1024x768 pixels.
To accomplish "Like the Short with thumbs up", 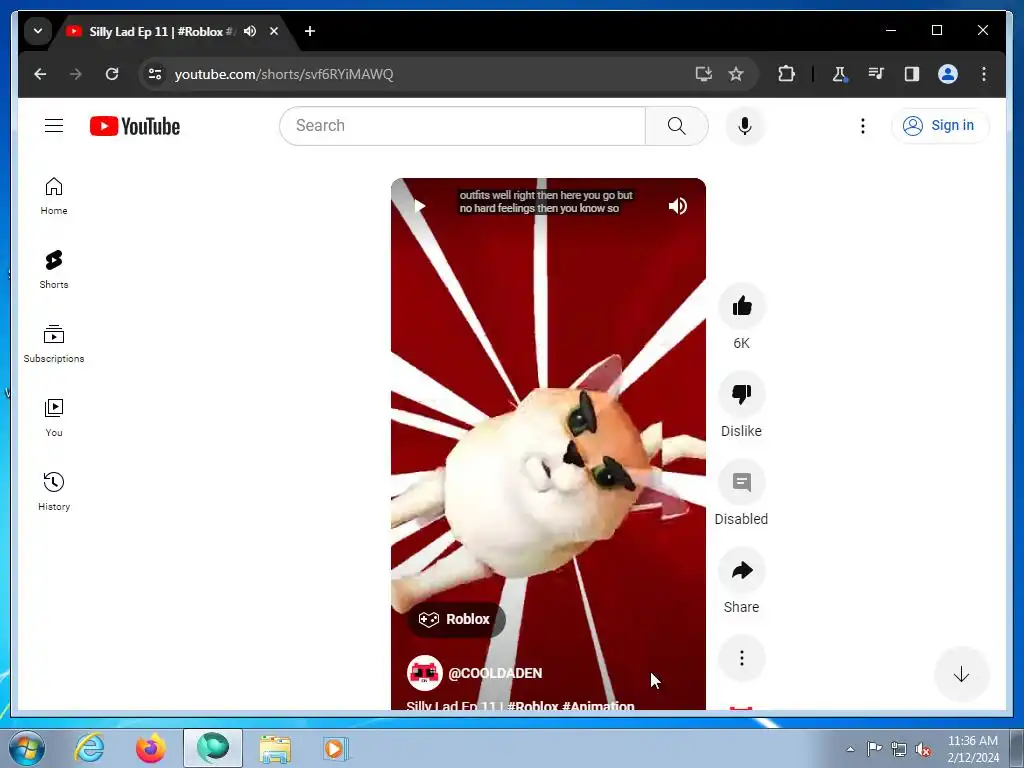I will pyautogui.click(x=741, y=306).
